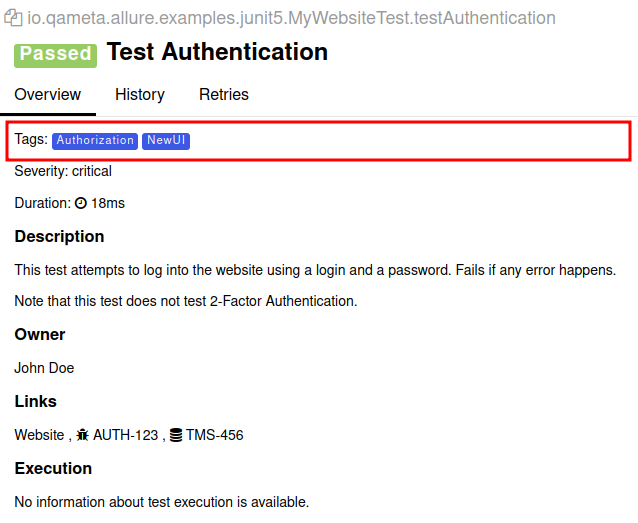Viewport: 638px width, 523px height.
Task: Go to the Retries tab
Action: (x=224, y=95)
